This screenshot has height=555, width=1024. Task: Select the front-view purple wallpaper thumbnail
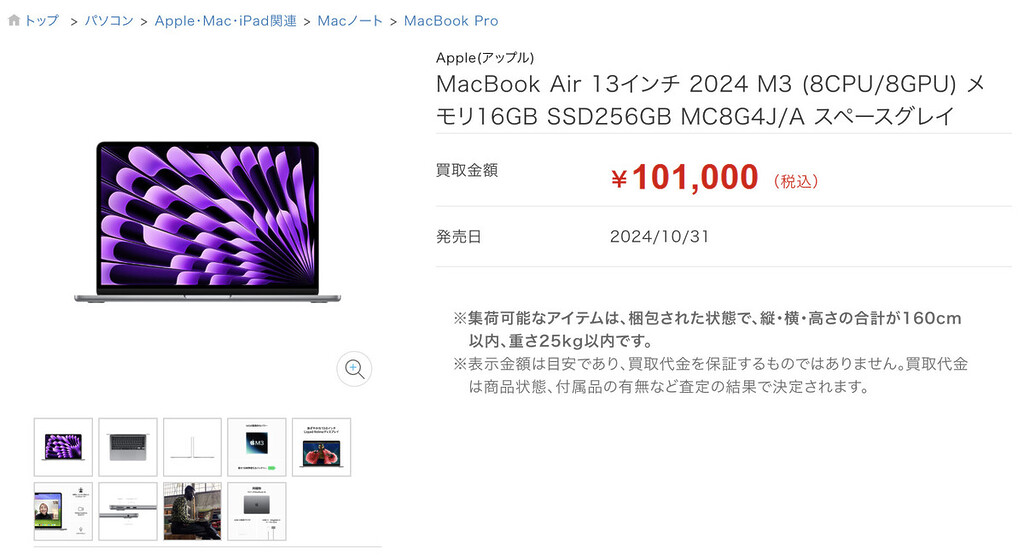point(63,447)
